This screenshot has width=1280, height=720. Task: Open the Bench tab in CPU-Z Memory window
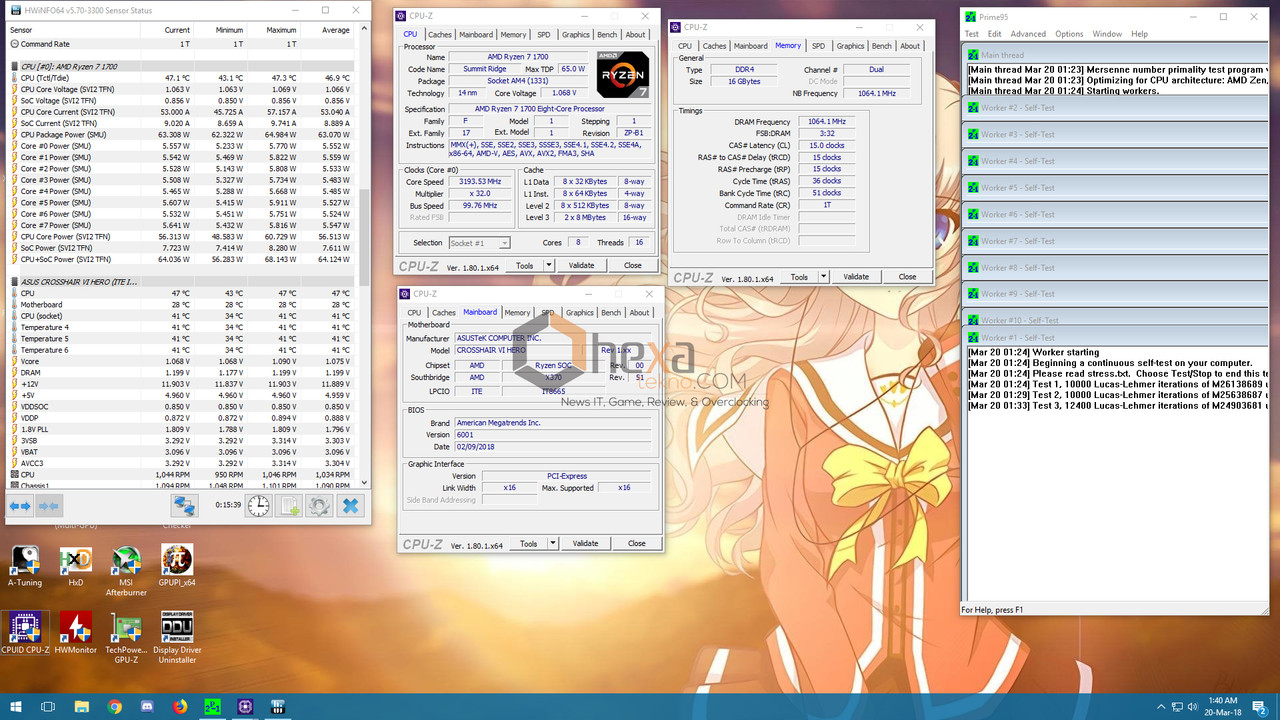coord(881,45)
